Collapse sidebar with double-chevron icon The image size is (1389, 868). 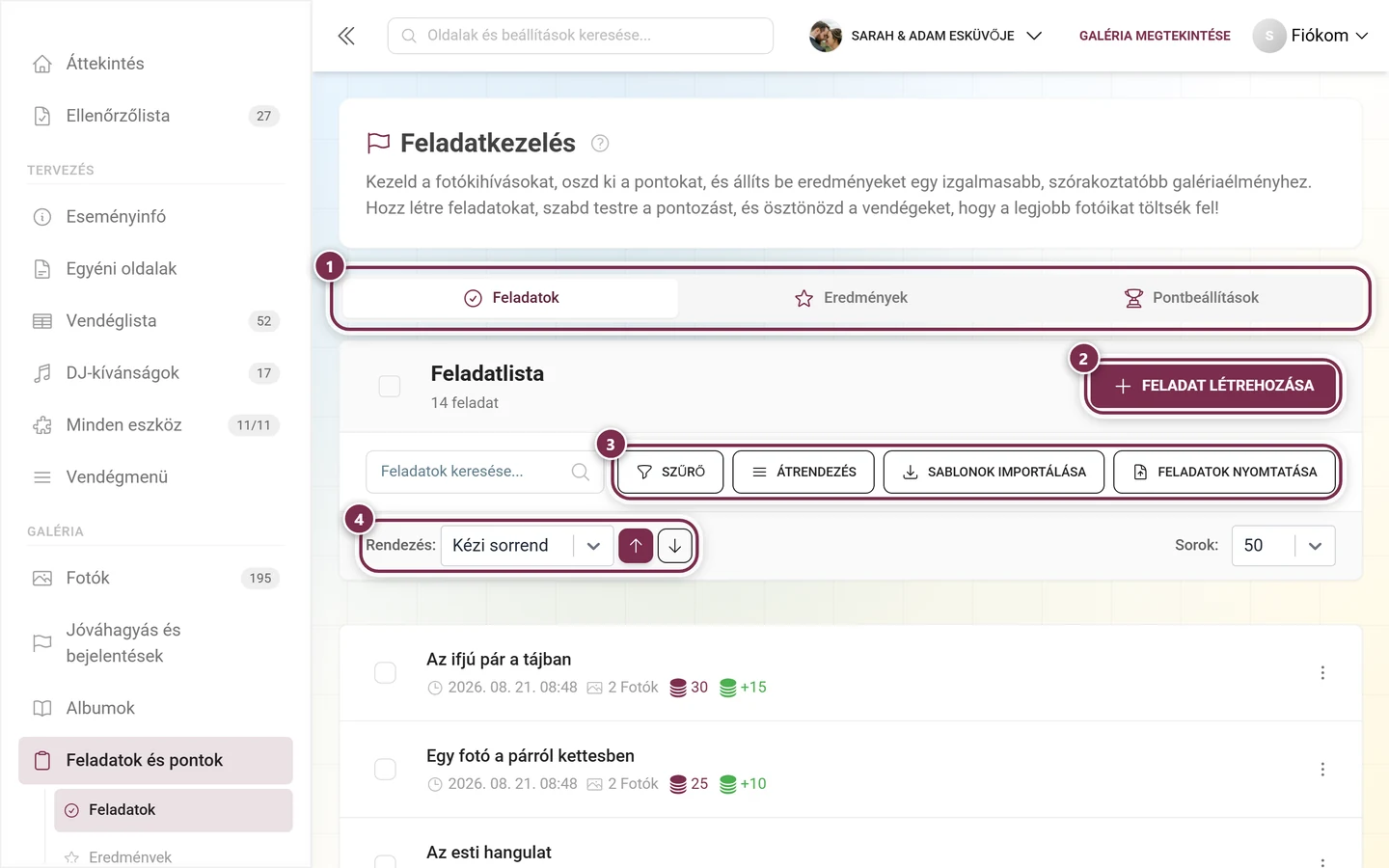coord(346,36)
